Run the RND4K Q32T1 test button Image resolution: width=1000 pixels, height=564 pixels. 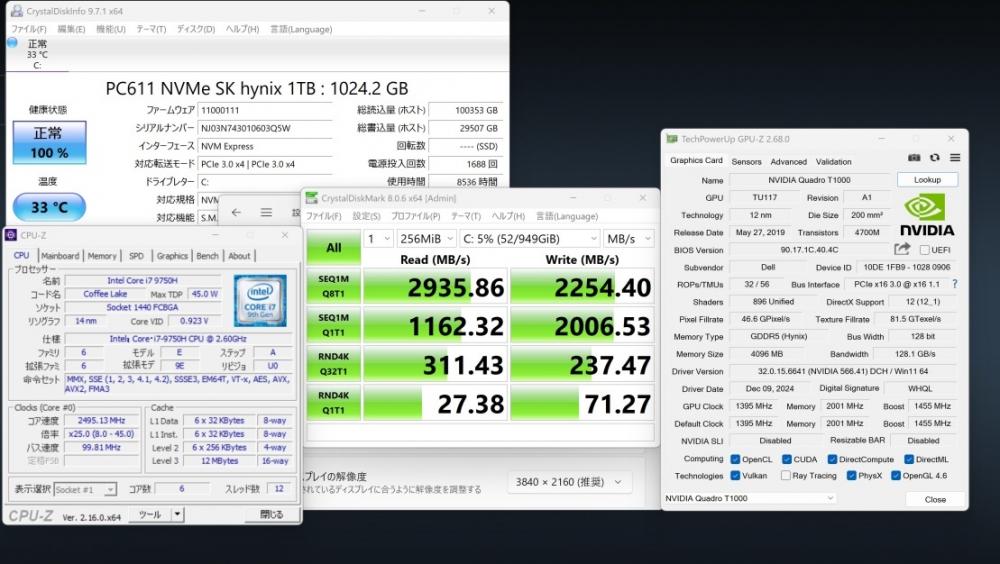click(334, 364)
